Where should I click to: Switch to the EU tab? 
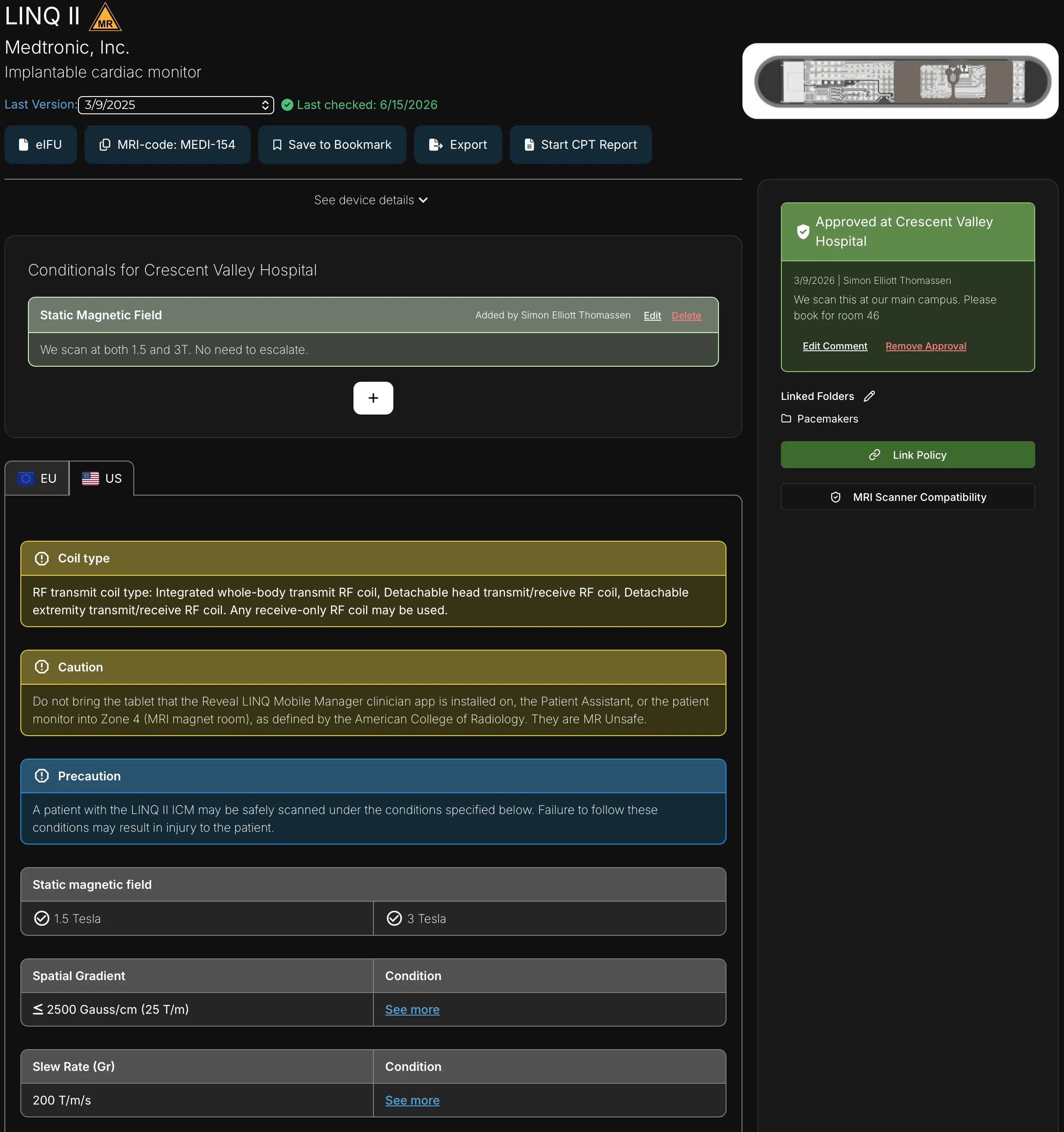(37, 478)
